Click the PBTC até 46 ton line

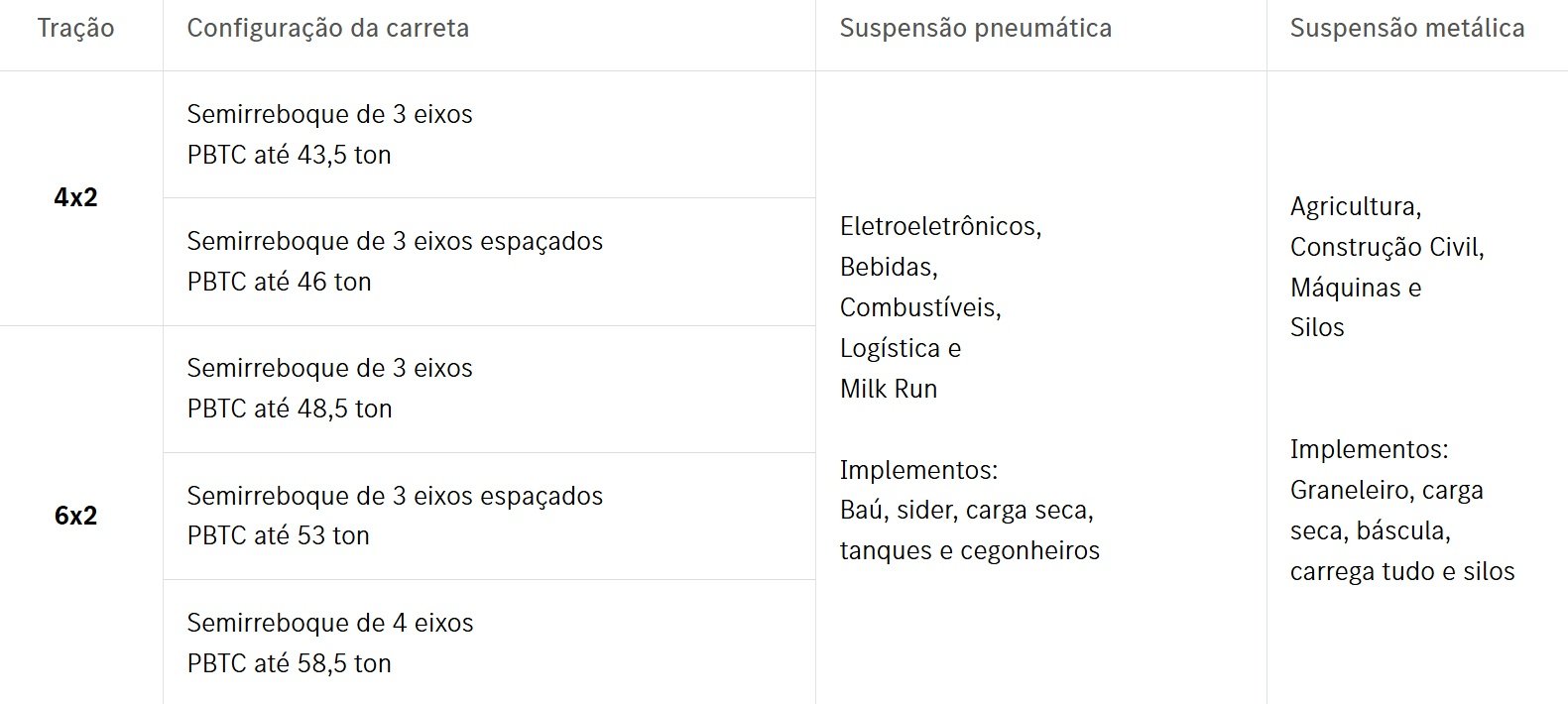(279, 282)
